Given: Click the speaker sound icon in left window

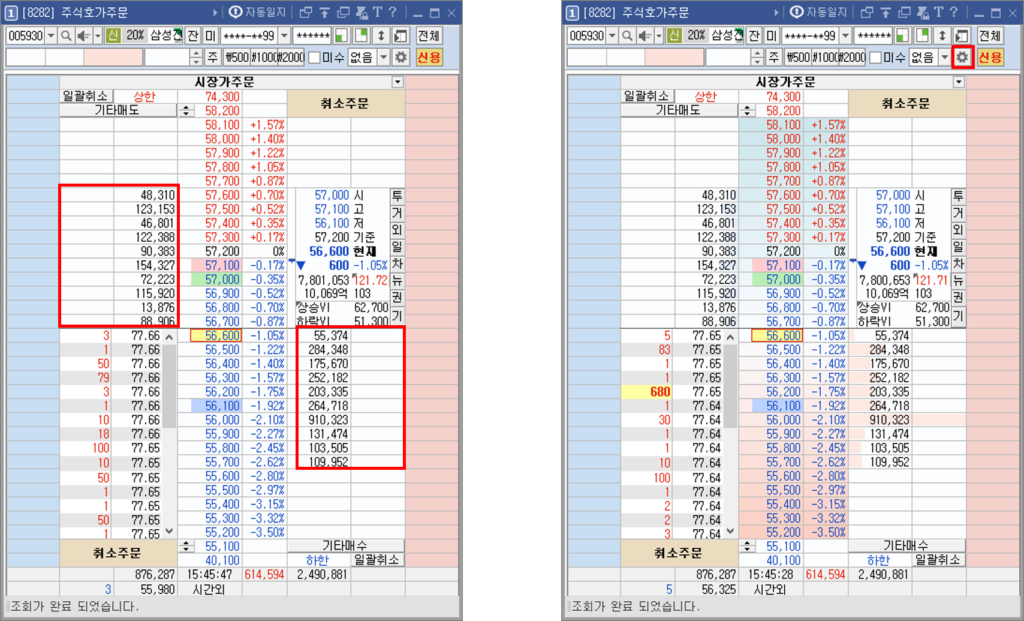Looking at the screenshot, I should (84, 35).
